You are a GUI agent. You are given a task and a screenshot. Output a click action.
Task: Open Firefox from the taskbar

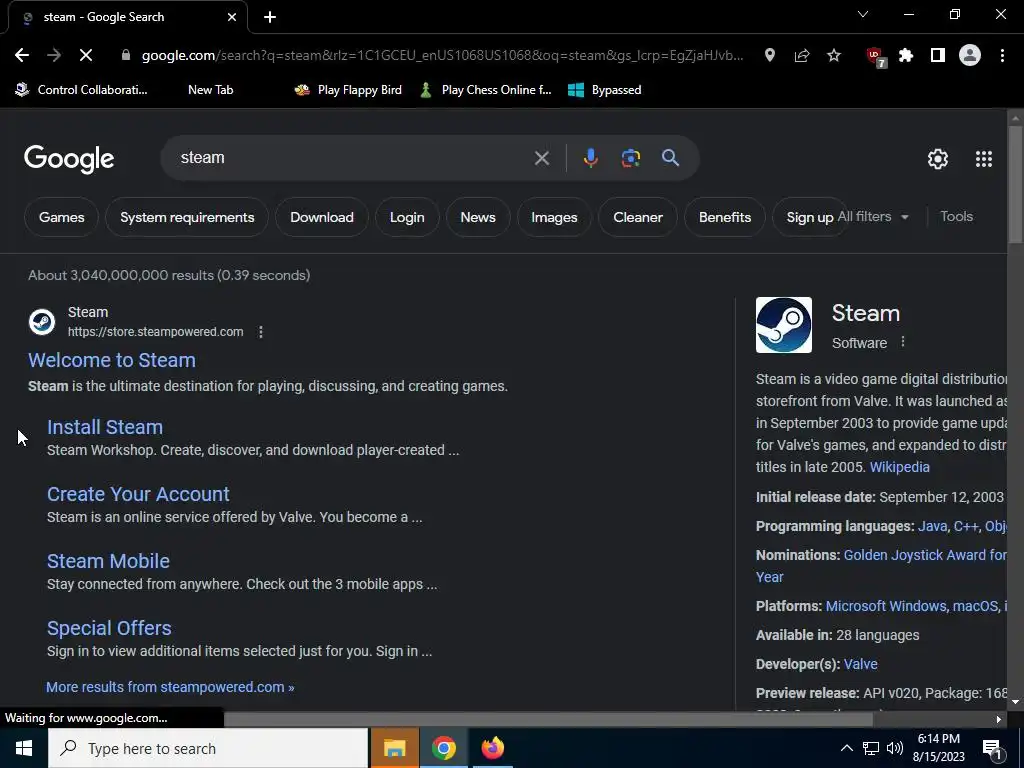tap(492, 748)
